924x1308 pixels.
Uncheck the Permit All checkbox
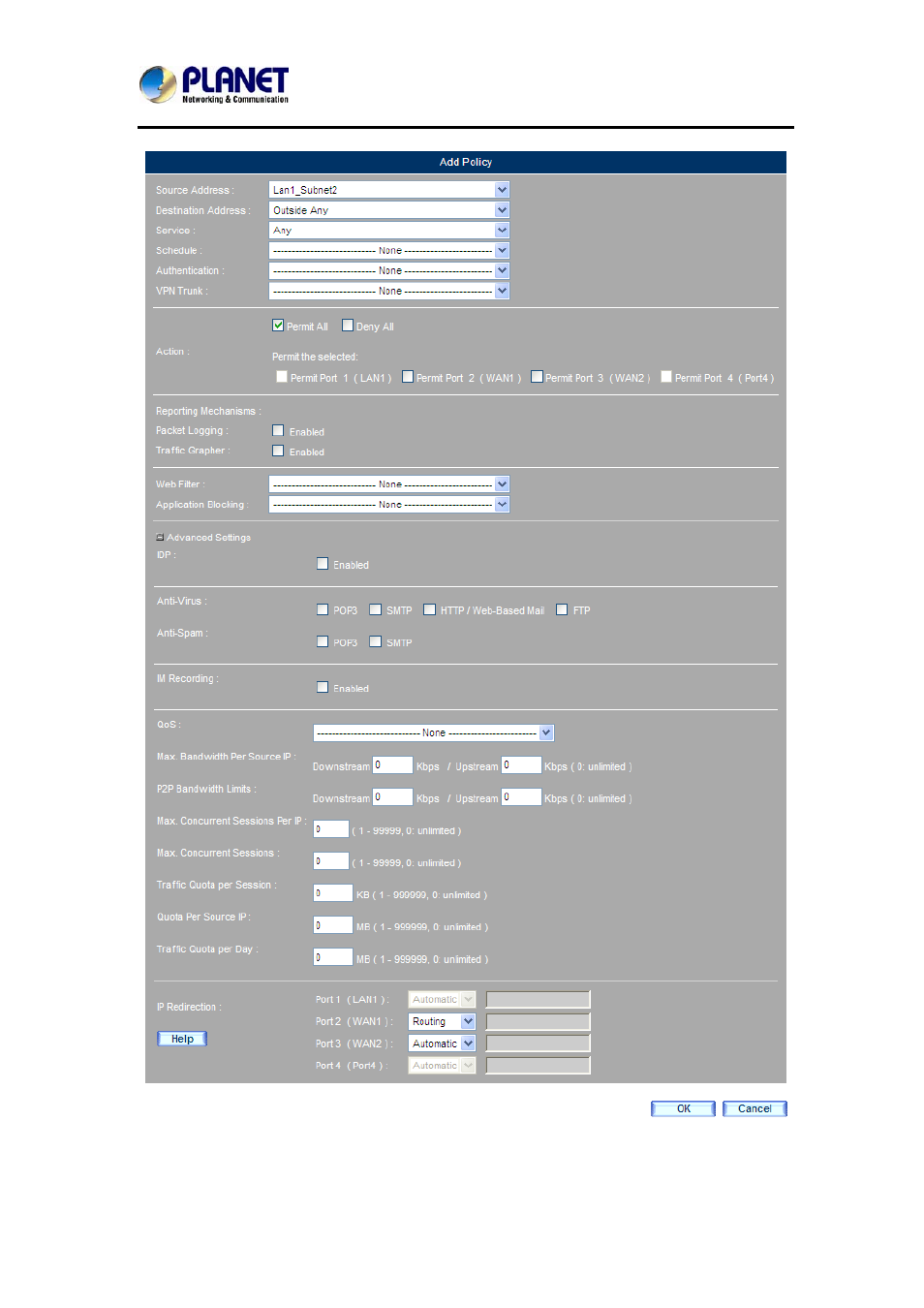click(278, 326)
